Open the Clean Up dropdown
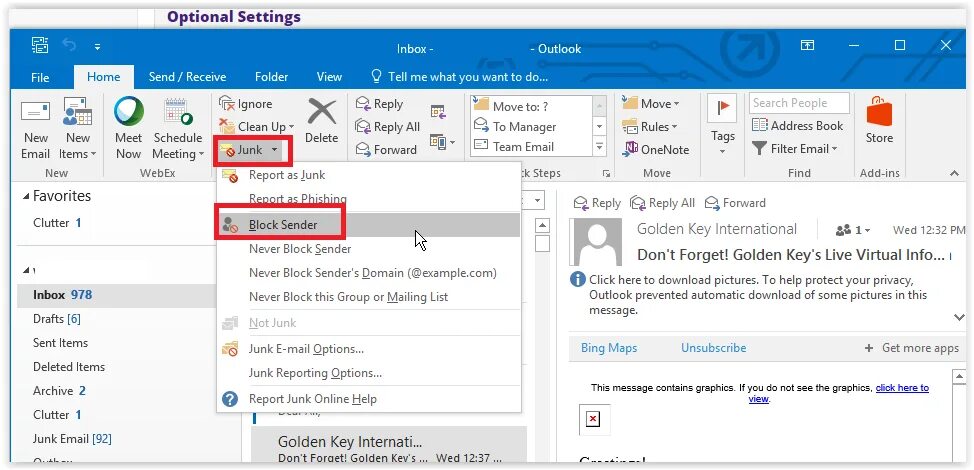The image size is (974, 470). tap(257, 127)
